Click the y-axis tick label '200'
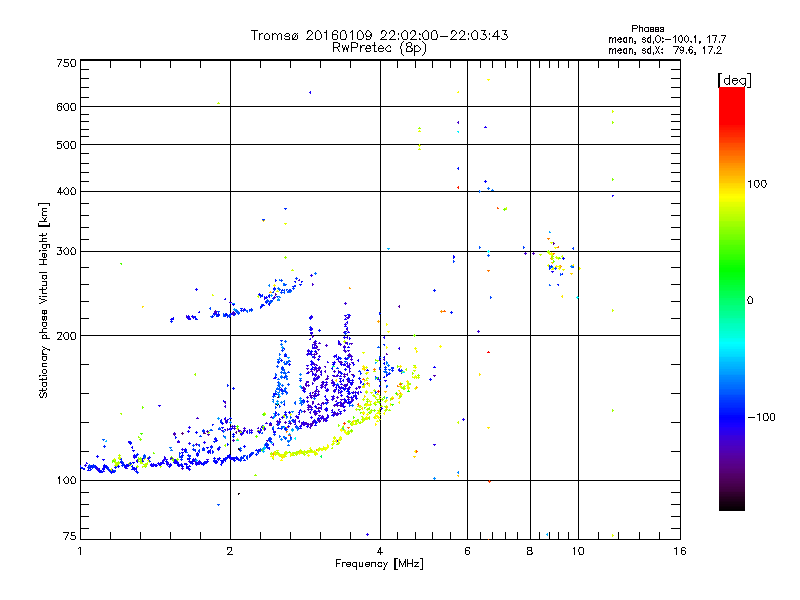 tap(66, 336)
